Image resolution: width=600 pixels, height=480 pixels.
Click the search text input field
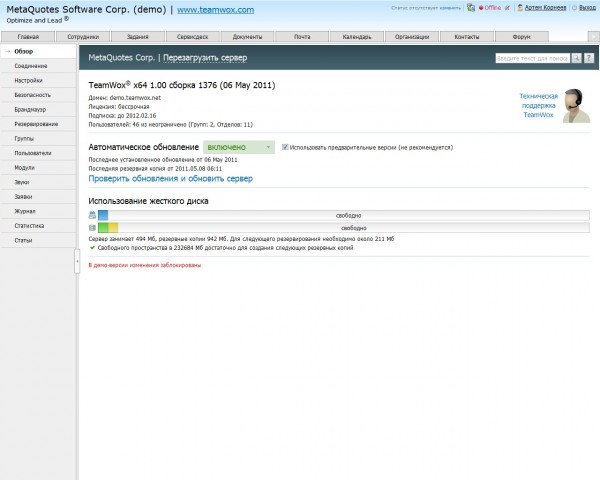pyautogui.click(x=533, y=58)
